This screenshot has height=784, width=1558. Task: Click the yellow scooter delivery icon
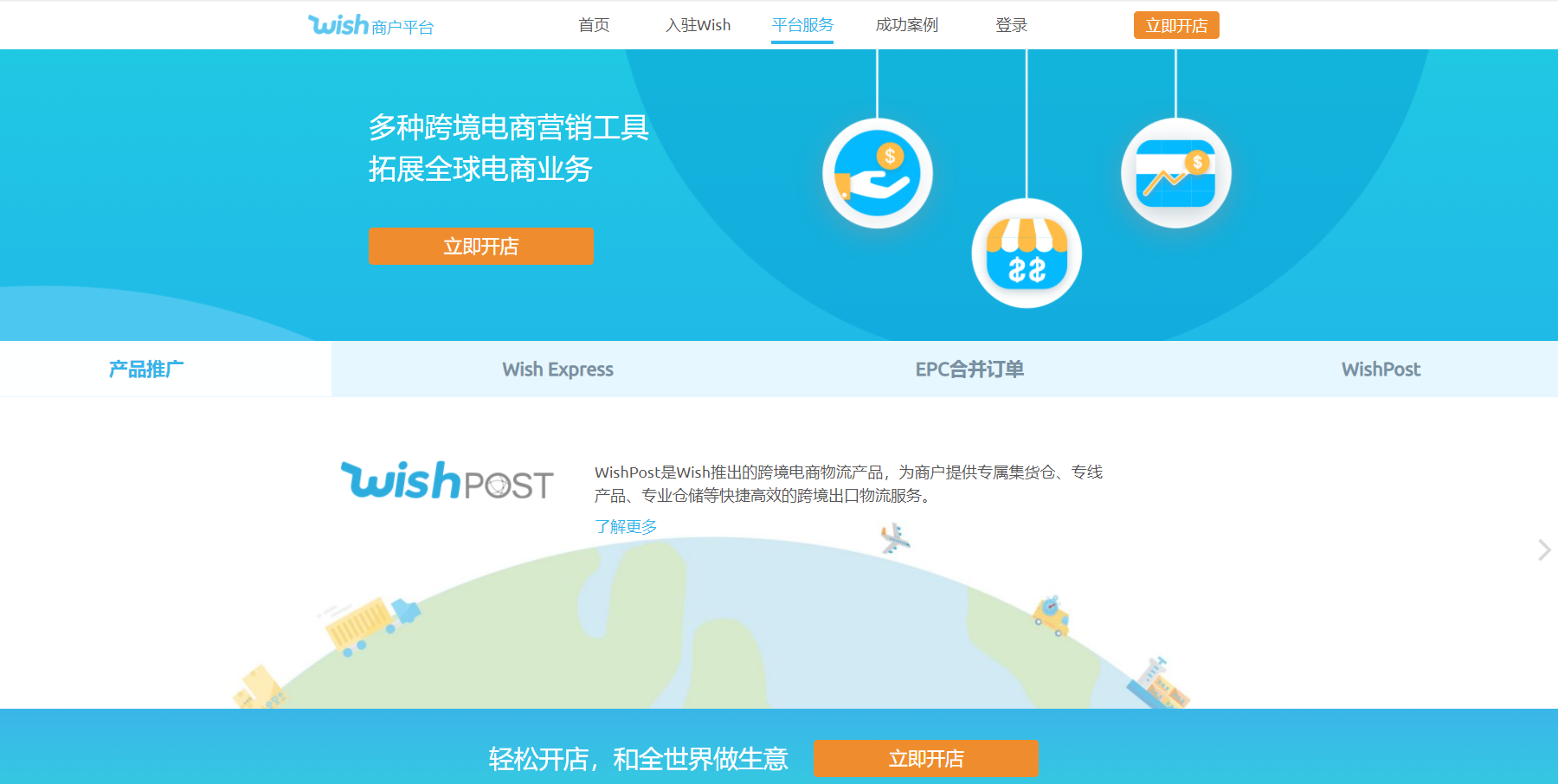(x=1052, y=615)
